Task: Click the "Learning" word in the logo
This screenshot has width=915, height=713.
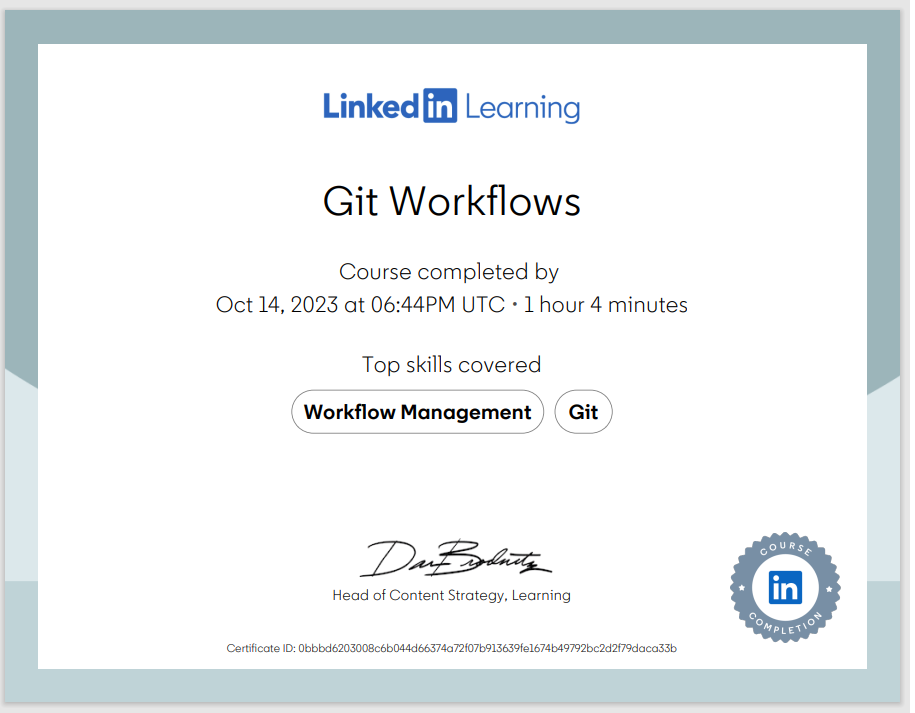Action: [522, 108]
